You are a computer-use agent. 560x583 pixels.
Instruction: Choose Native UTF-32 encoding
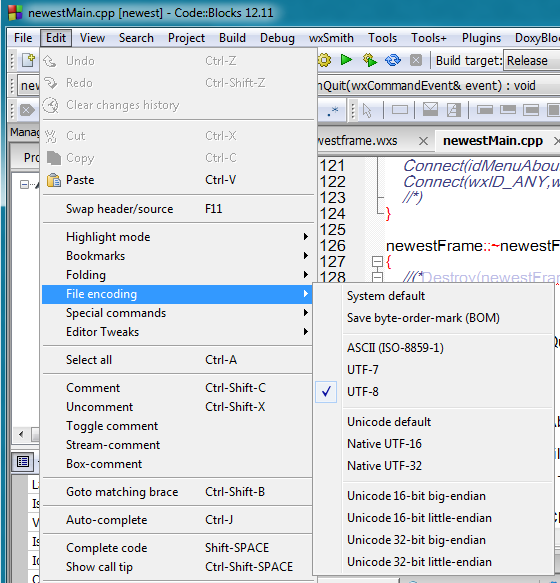tap(433, 466)
